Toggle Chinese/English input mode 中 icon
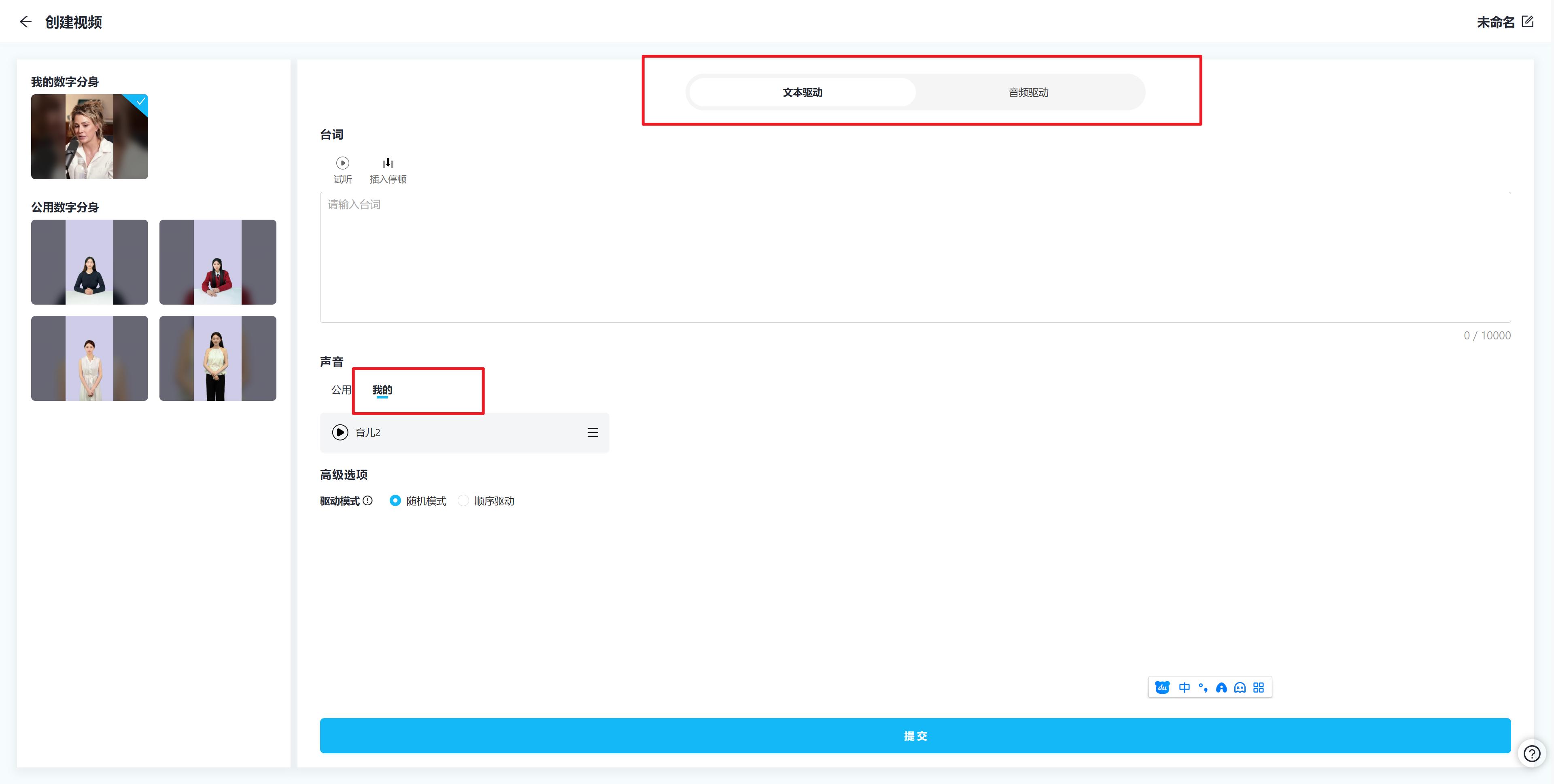Screen dimensions: 1554x784 click(1184, 687)
